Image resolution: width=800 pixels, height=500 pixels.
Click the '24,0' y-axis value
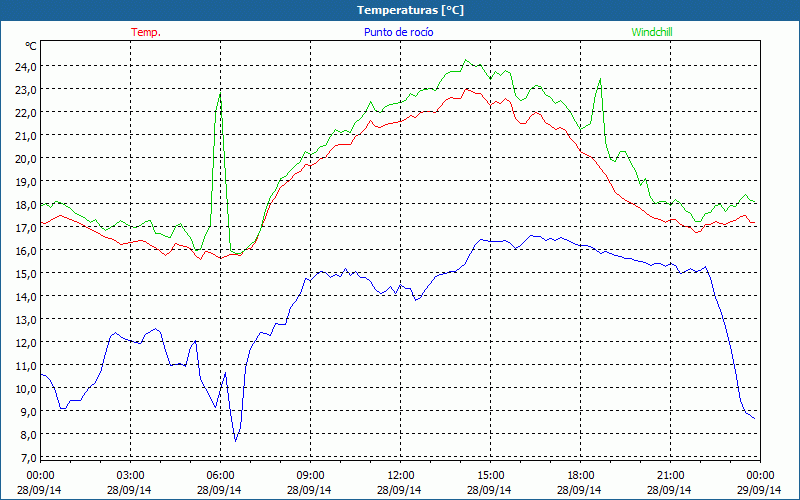(26, 66)
